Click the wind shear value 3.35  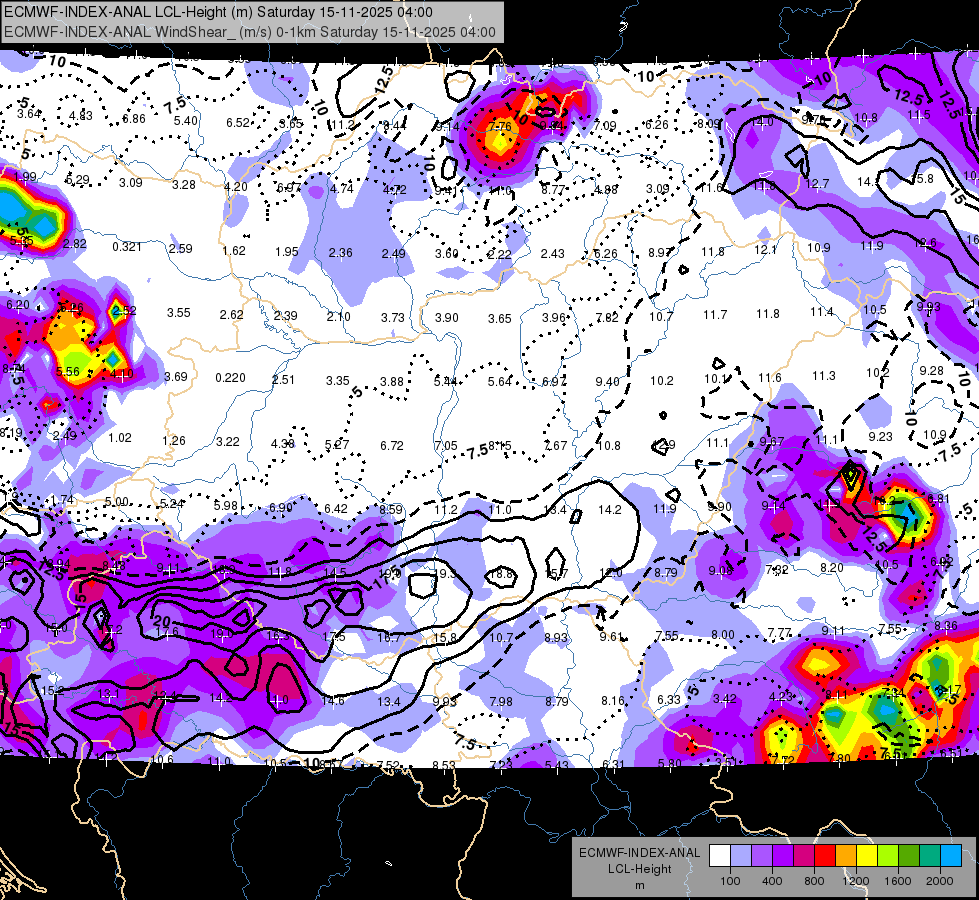click(x=337, y=380)
